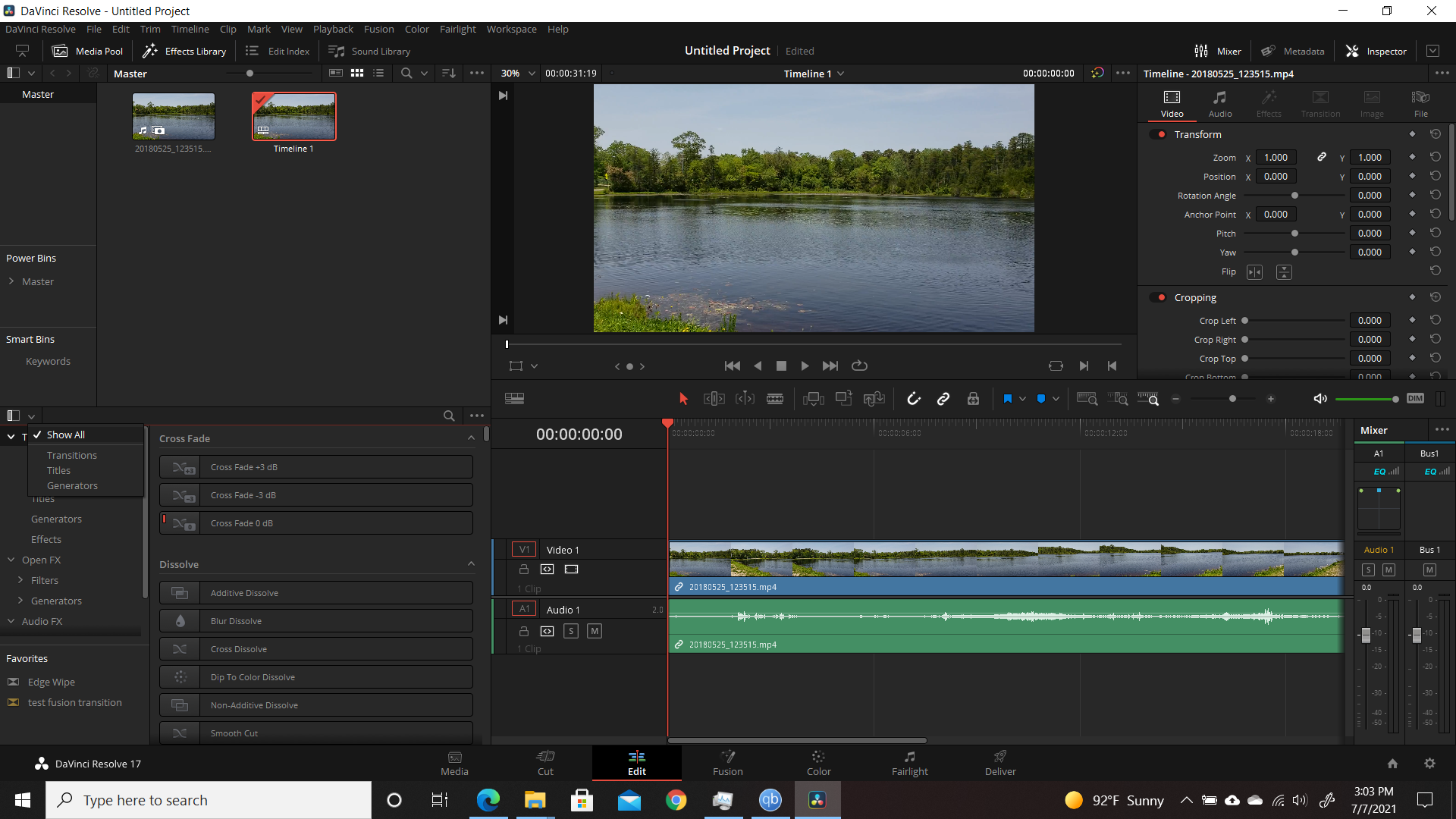Click the blue Flag icon
1456x819 pixels.
pos(1008,399)
